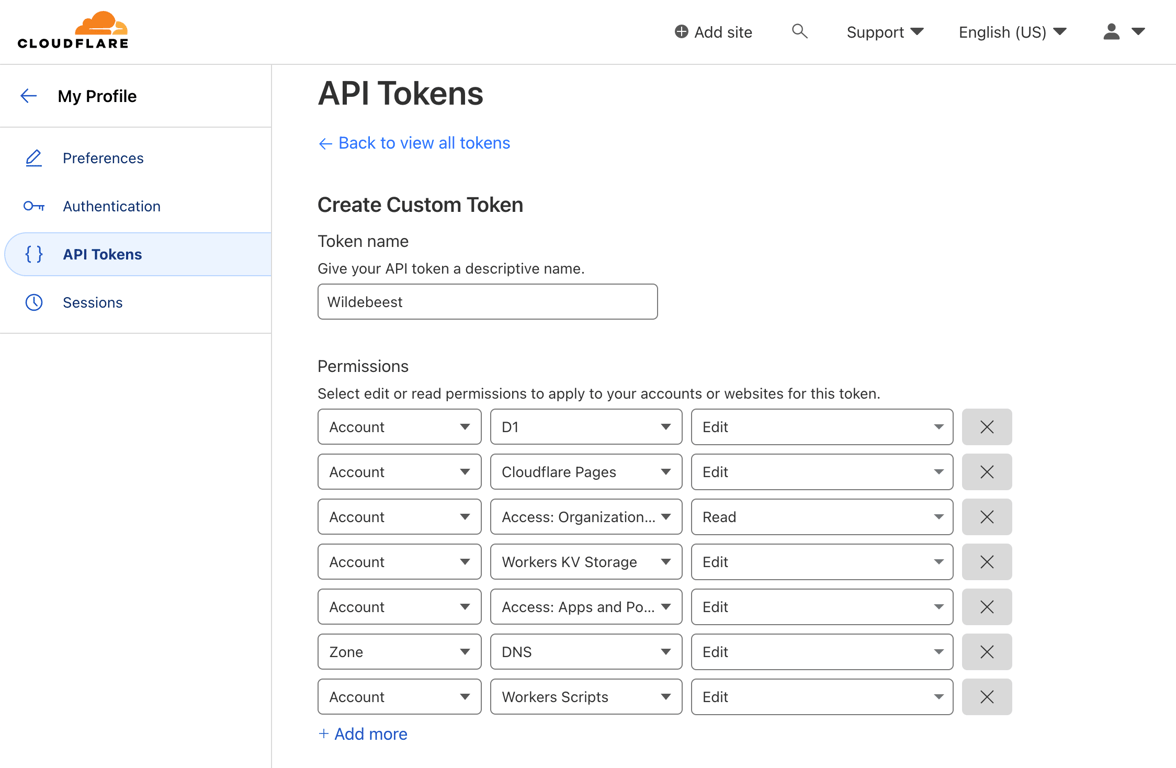Click the Add site button

713,32
